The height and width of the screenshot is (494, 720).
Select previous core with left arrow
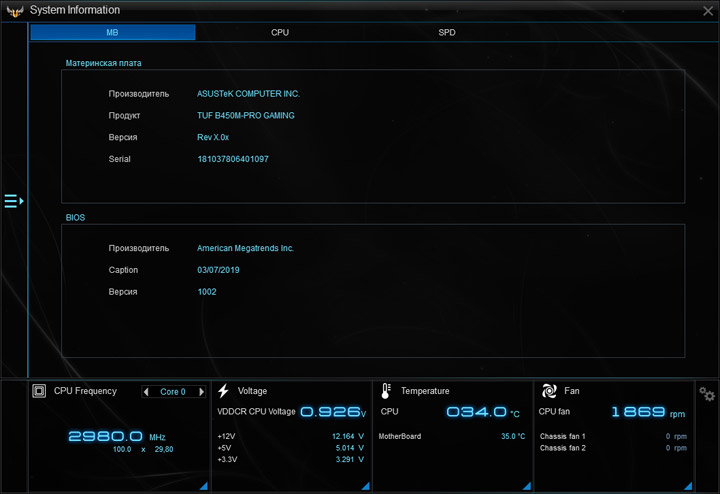tap(146, 392)
